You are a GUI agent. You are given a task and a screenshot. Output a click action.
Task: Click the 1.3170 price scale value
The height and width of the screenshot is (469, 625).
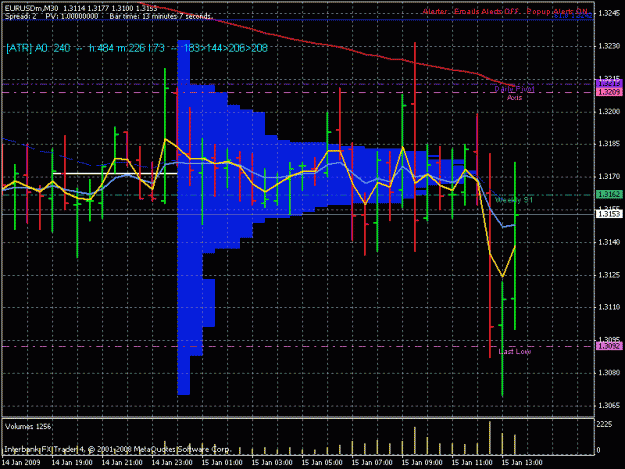609,177
